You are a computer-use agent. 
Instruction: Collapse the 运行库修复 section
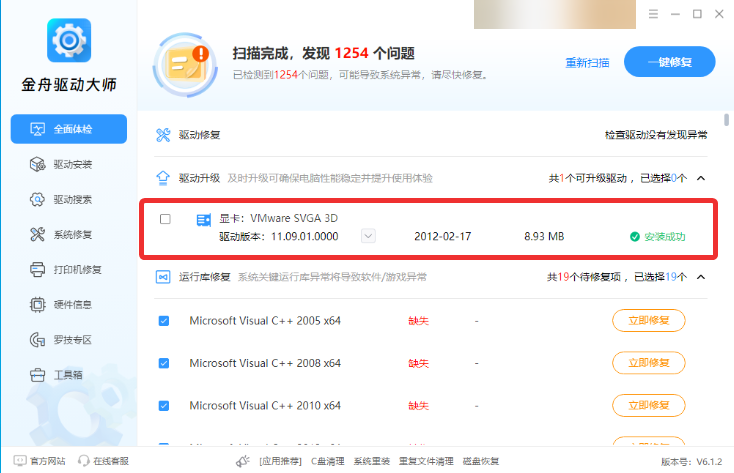click(x=701, y=277)
